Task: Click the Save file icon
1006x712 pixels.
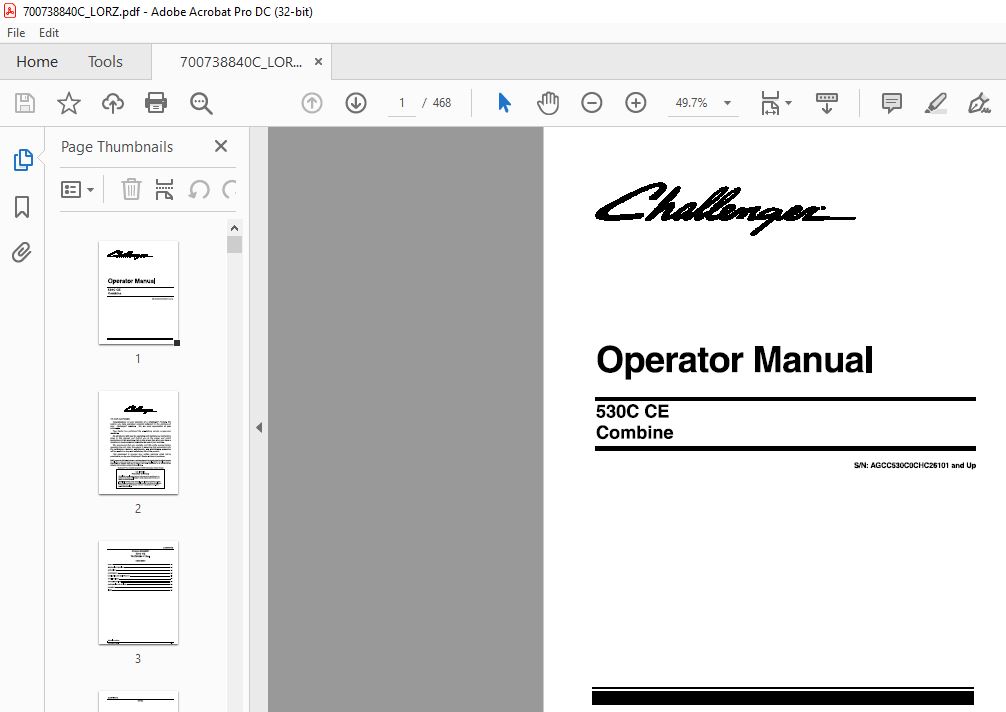Action: [x=25, y=103]
